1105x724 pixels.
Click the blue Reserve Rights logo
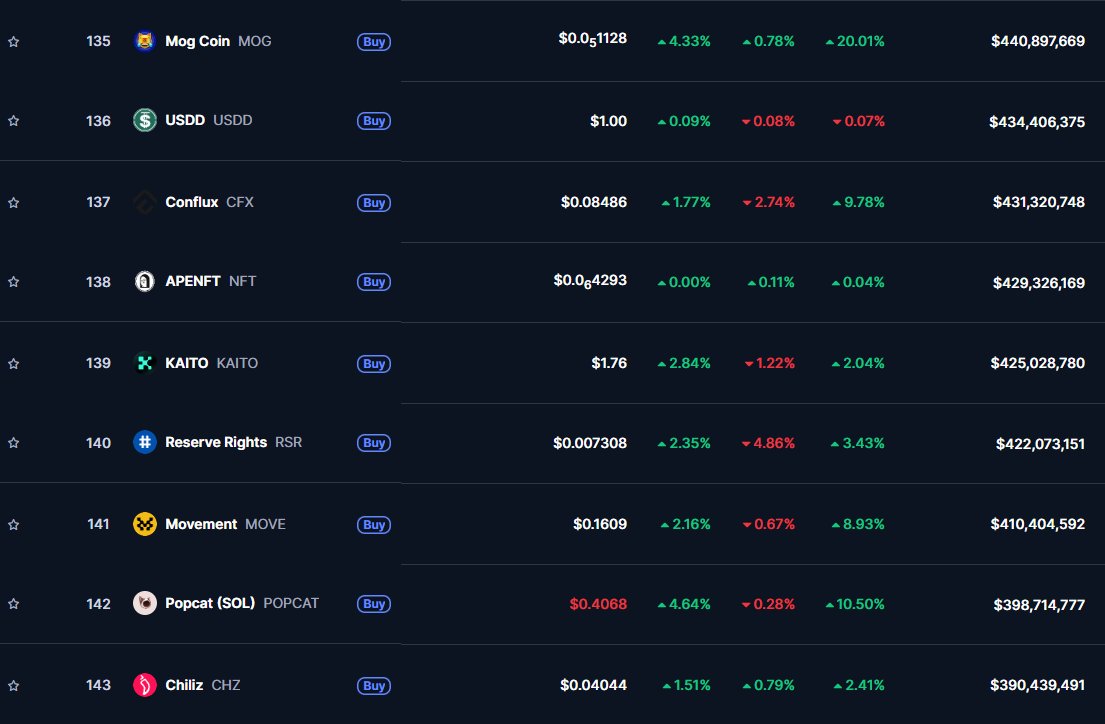click(x=144, y=442)
